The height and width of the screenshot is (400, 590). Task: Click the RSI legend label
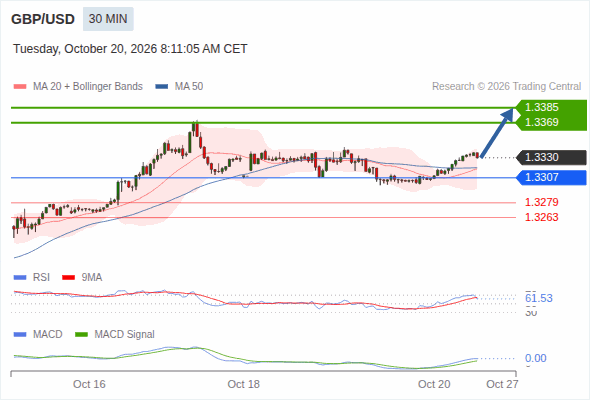(41, 278)
